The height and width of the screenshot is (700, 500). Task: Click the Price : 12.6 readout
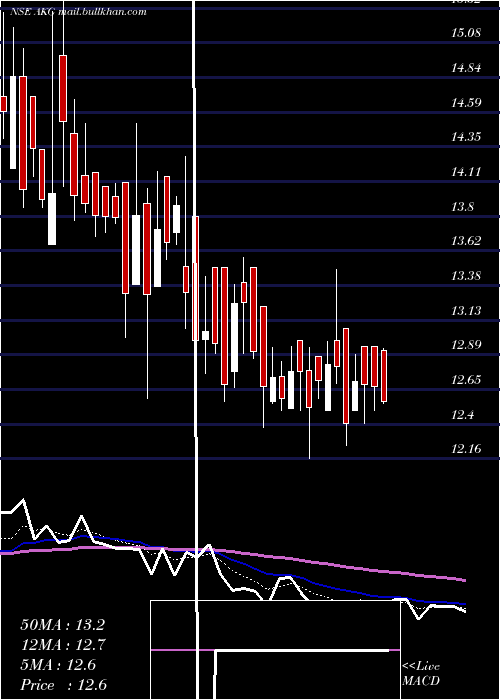coord(63,685)
